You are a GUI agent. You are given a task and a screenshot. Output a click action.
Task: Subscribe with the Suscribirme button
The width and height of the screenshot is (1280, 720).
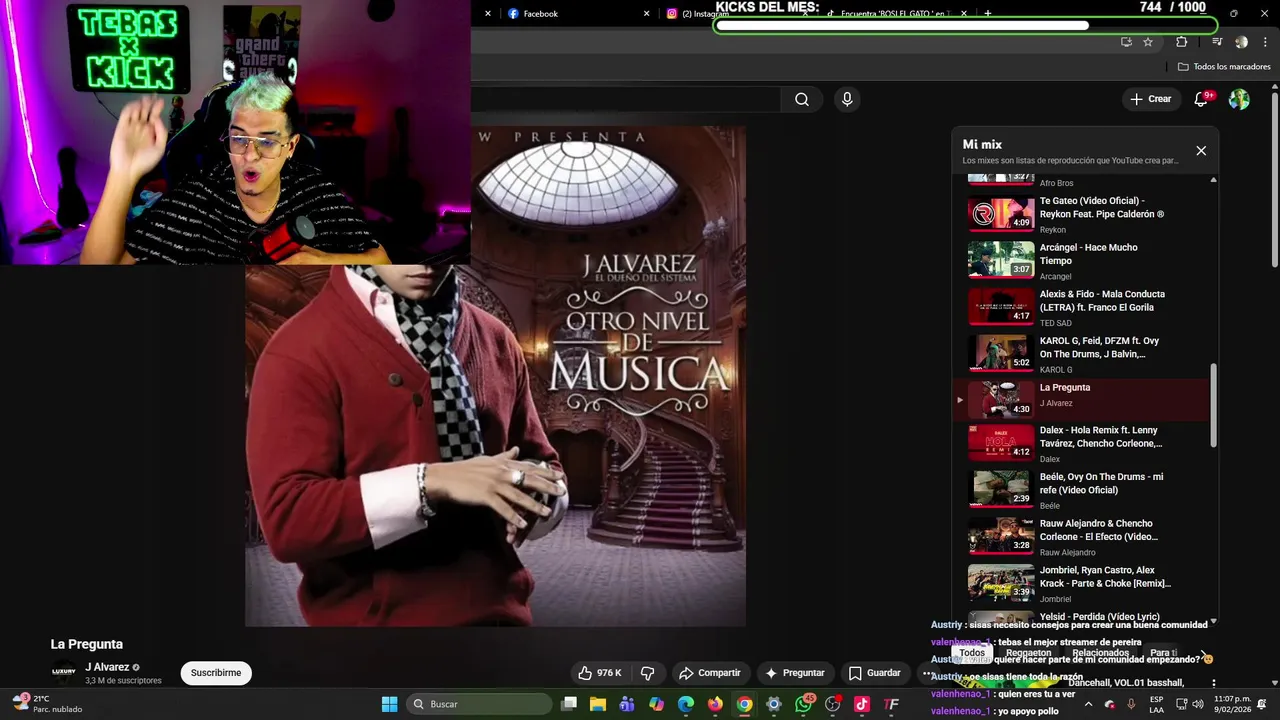[216, 673]
